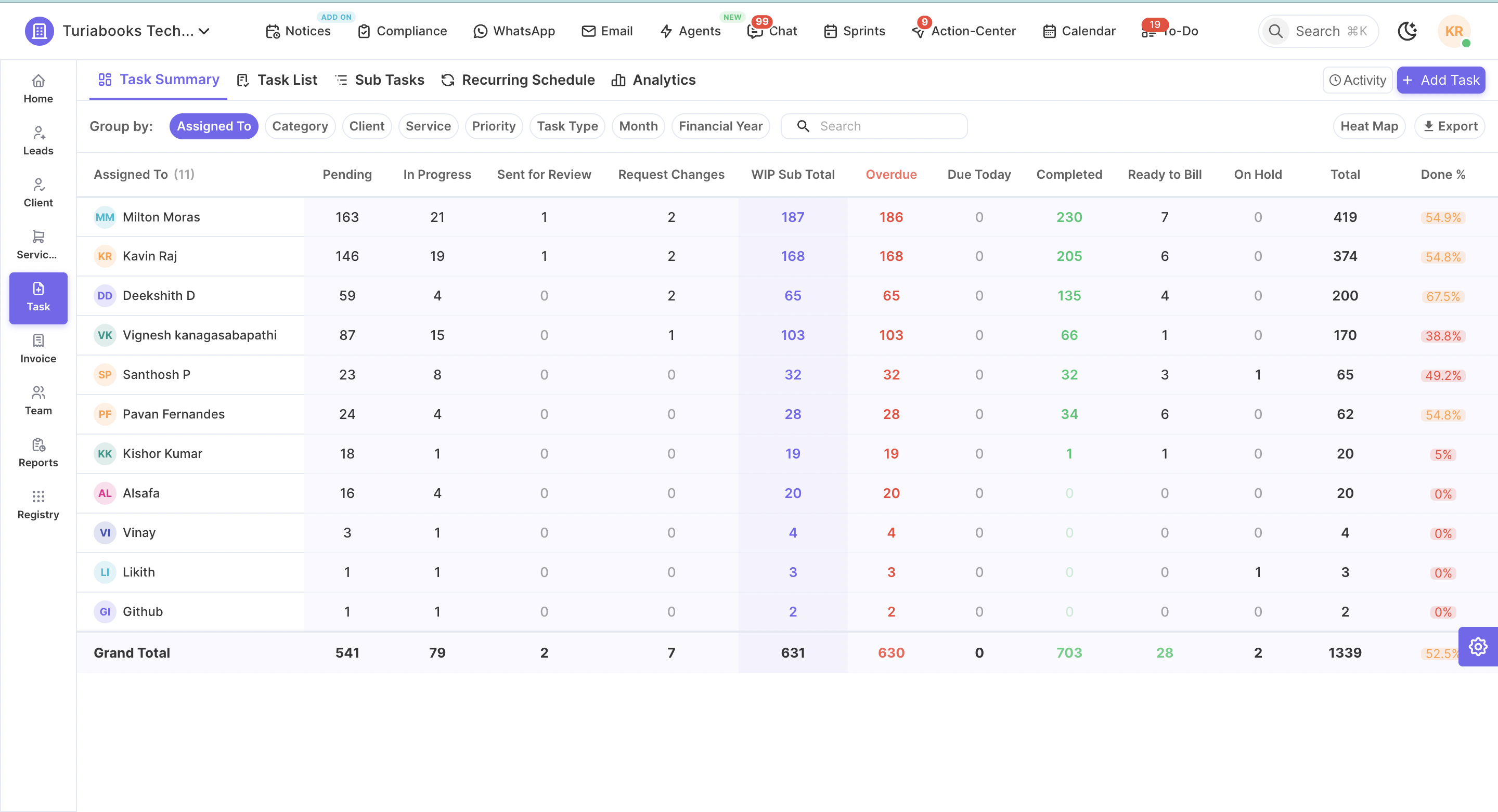Group tasks by Client
Screen dimensions: 1498x812
[367, 126]
